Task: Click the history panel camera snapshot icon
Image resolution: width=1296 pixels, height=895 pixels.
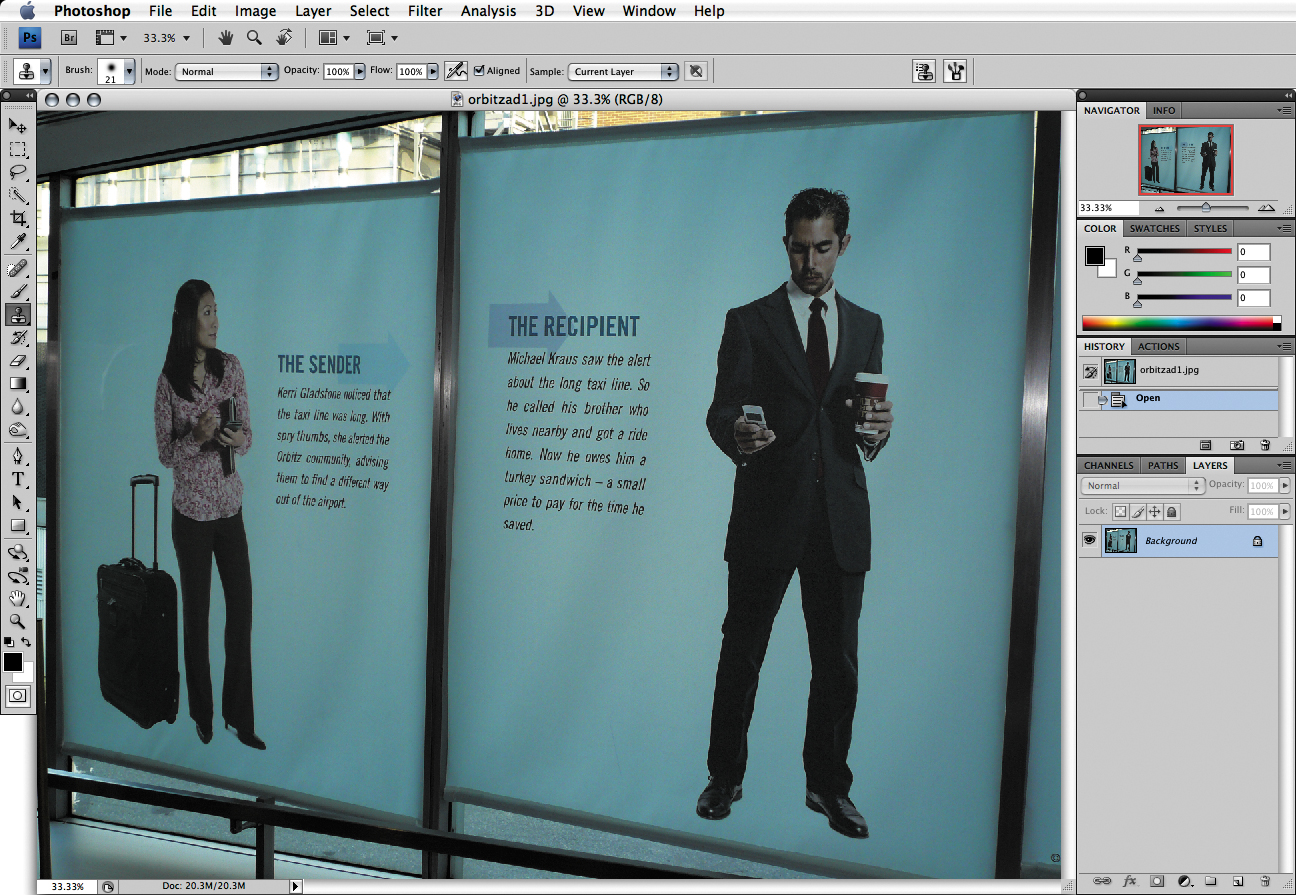Action: click(x=1237, y=445)
